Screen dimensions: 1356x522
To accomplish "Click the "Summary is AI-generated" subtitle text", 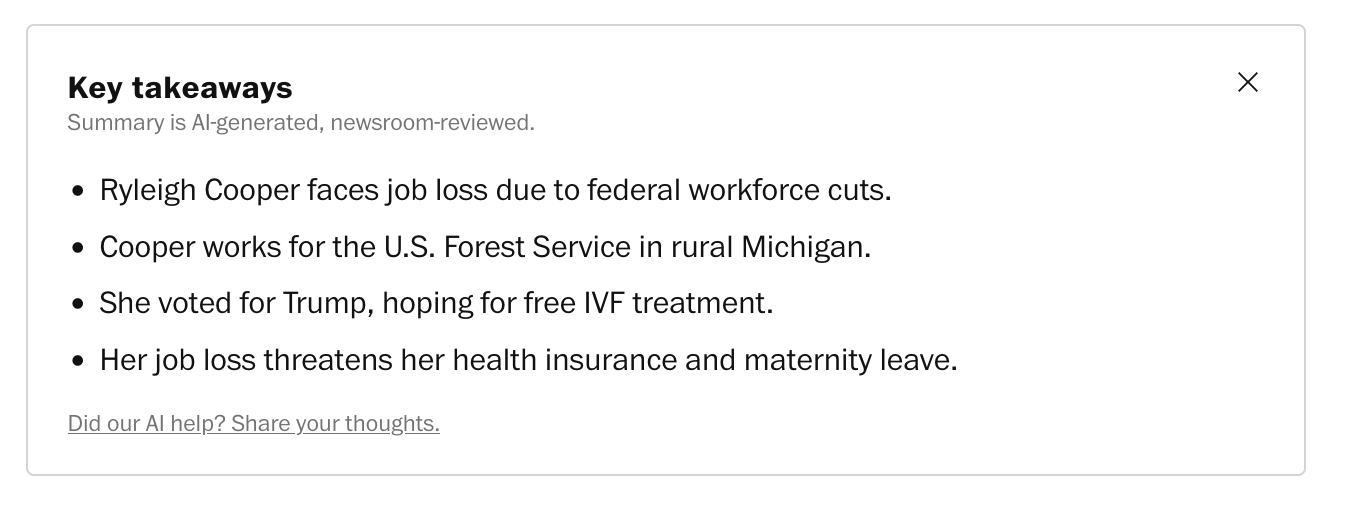I will (196, 123).
